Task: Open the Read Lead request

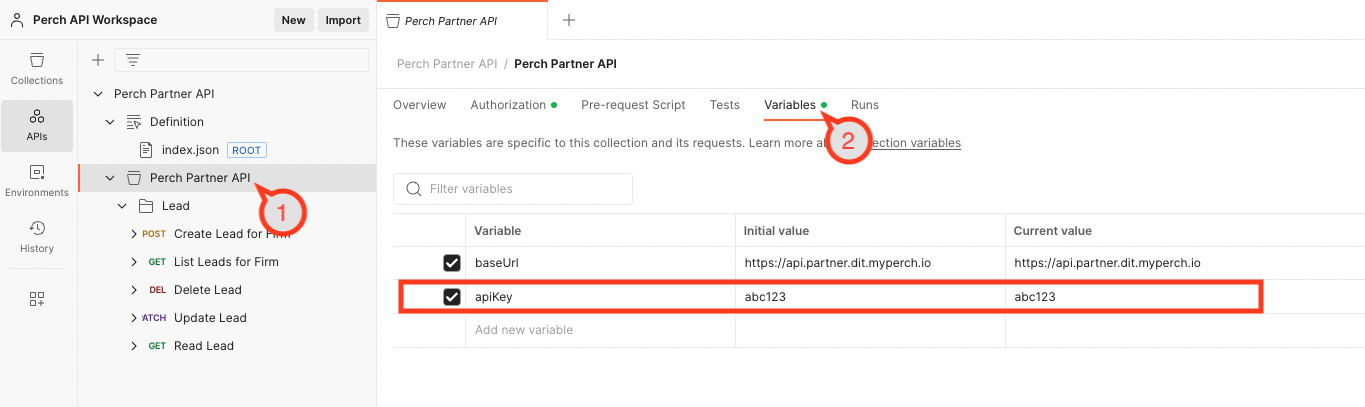Action: (204, 346)
